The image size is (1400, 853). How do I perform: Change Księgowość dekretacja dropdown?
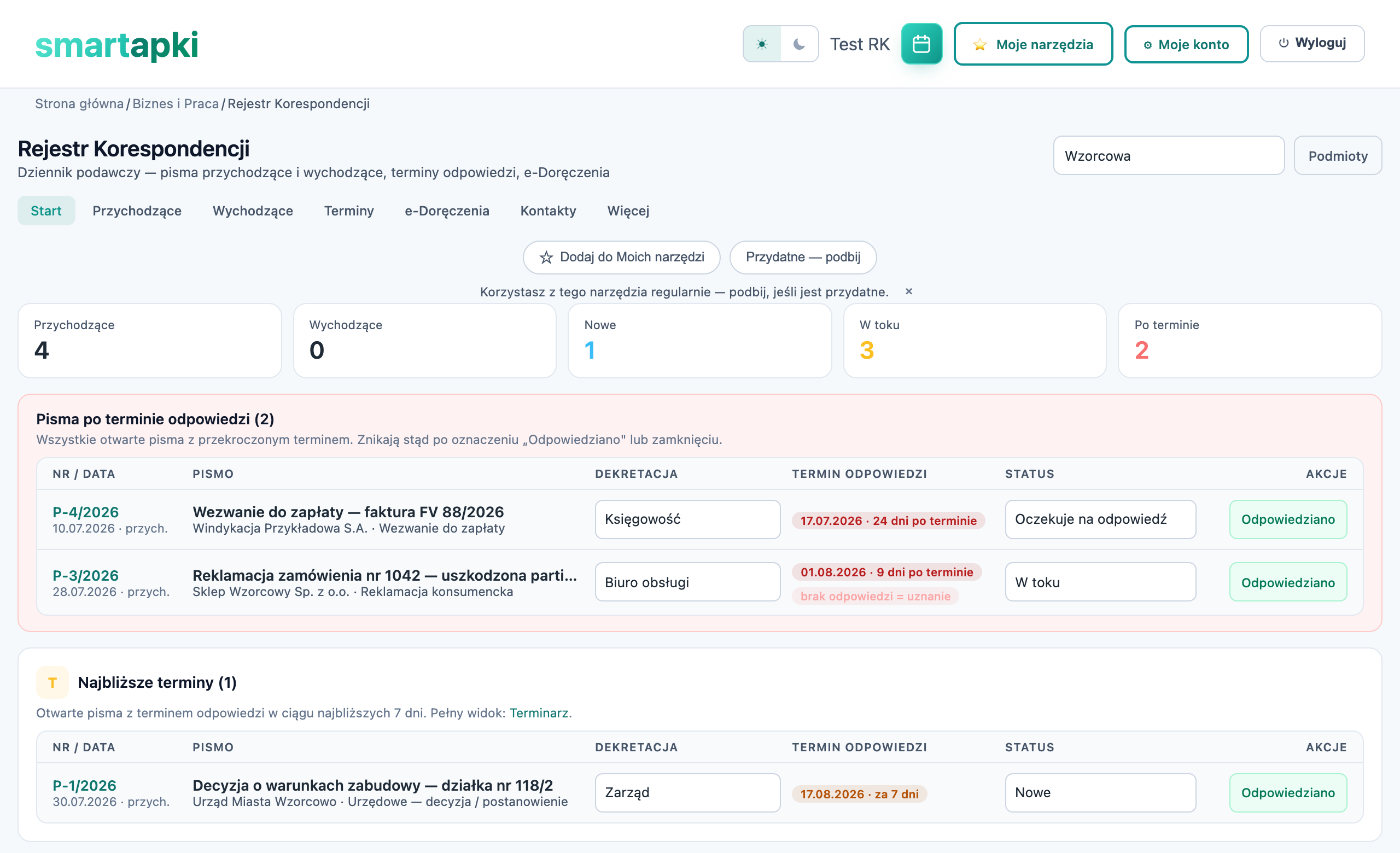(687, 519)
